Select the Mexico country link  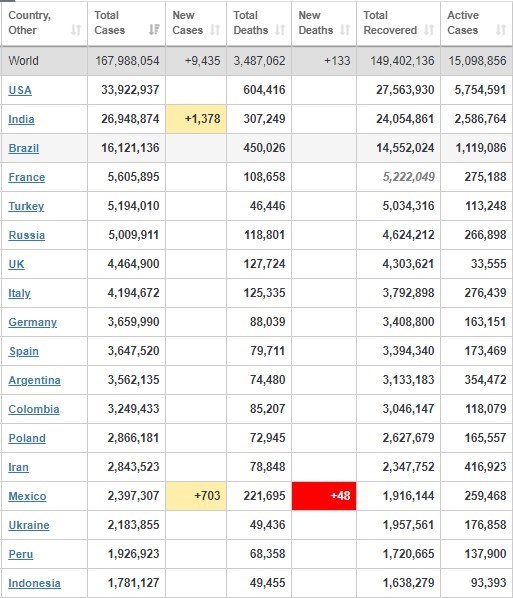[27, 496]
